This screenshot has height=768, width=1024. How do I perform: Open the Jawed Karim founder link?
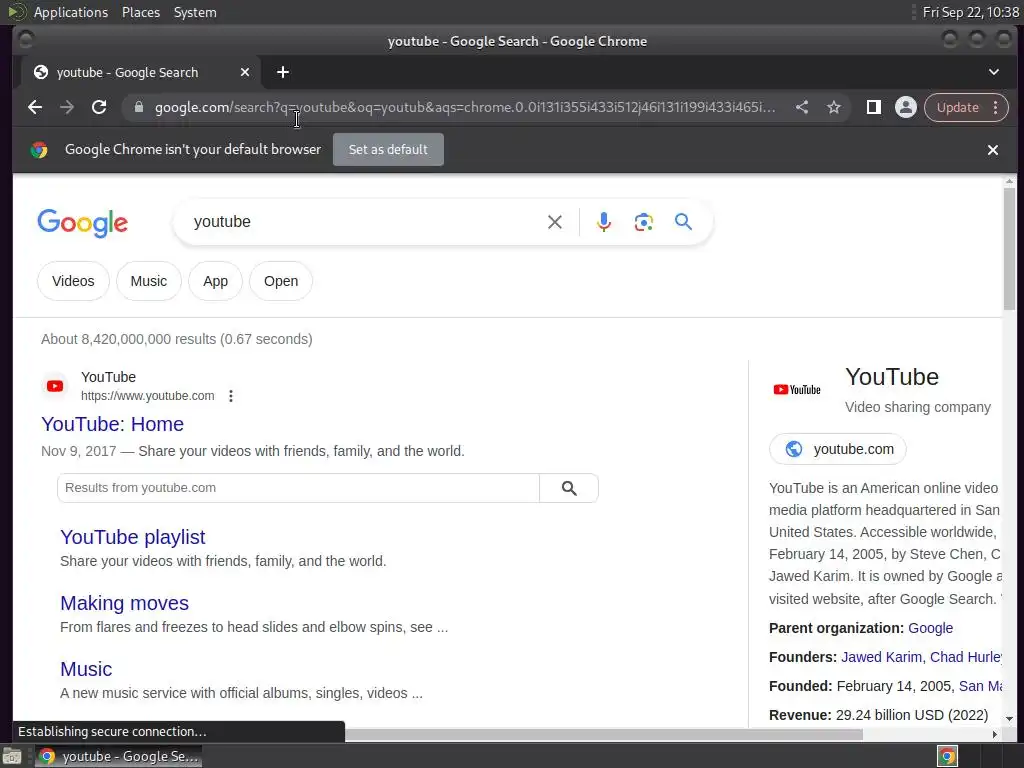pyautogui.click(x=882, y=657)
